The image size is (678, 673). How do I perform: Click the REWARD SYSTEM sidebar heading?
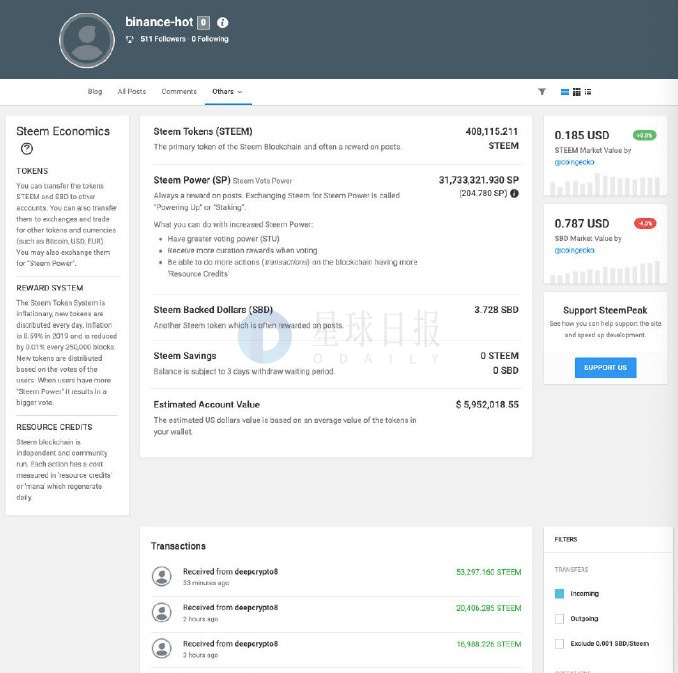pos(50,288)
